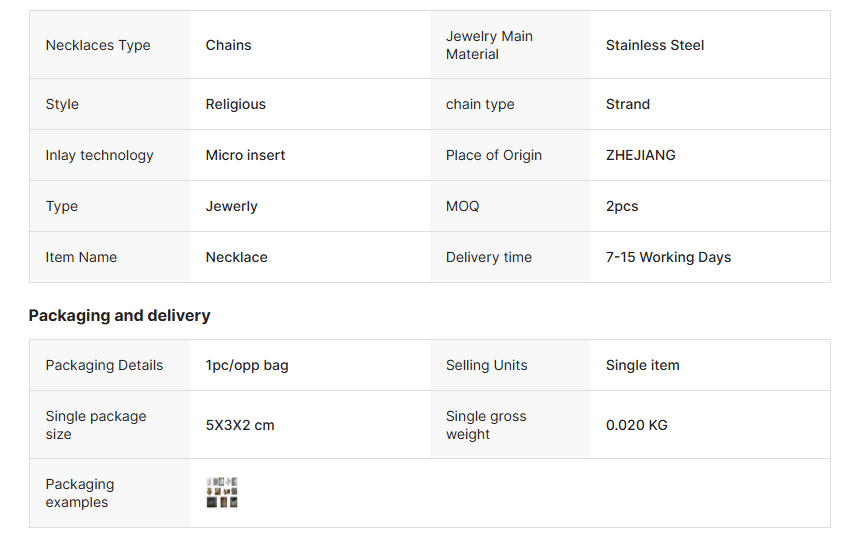Screen dimensions: 841x535
Task: Select the ZHEJIANG origin value
Action: pyautogui.click(x=640, y=155)
